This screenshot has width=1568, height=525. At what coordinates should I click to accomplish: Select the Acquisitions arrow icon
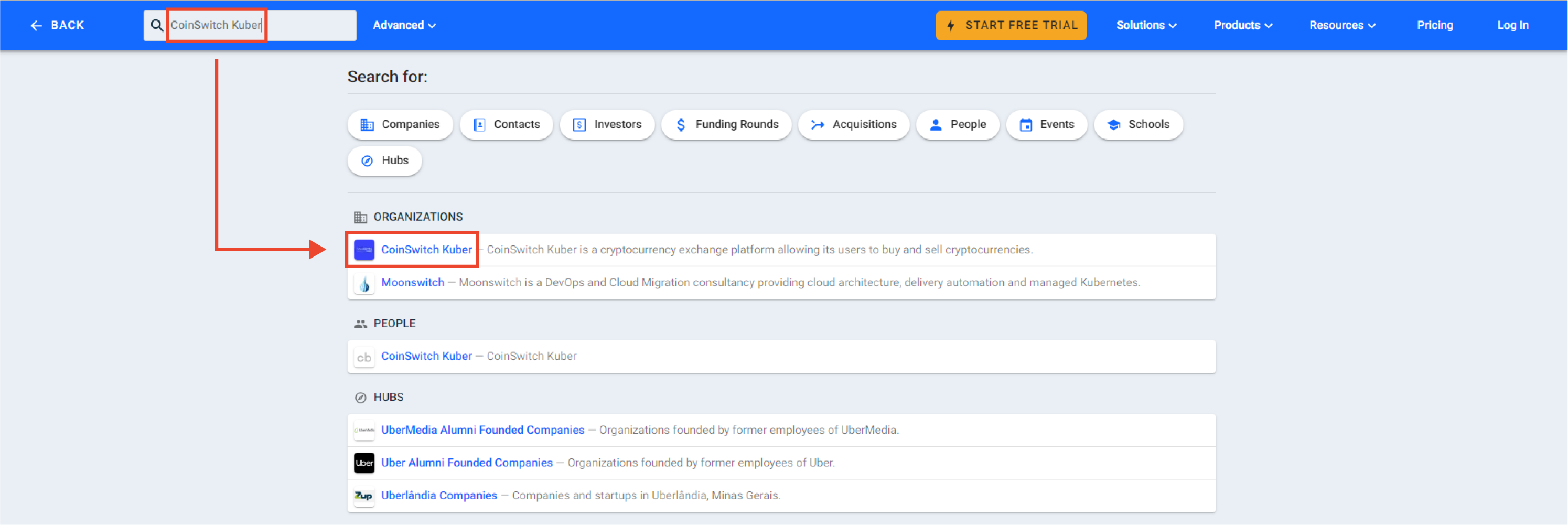pyautogui.click(x=817, y=124)
